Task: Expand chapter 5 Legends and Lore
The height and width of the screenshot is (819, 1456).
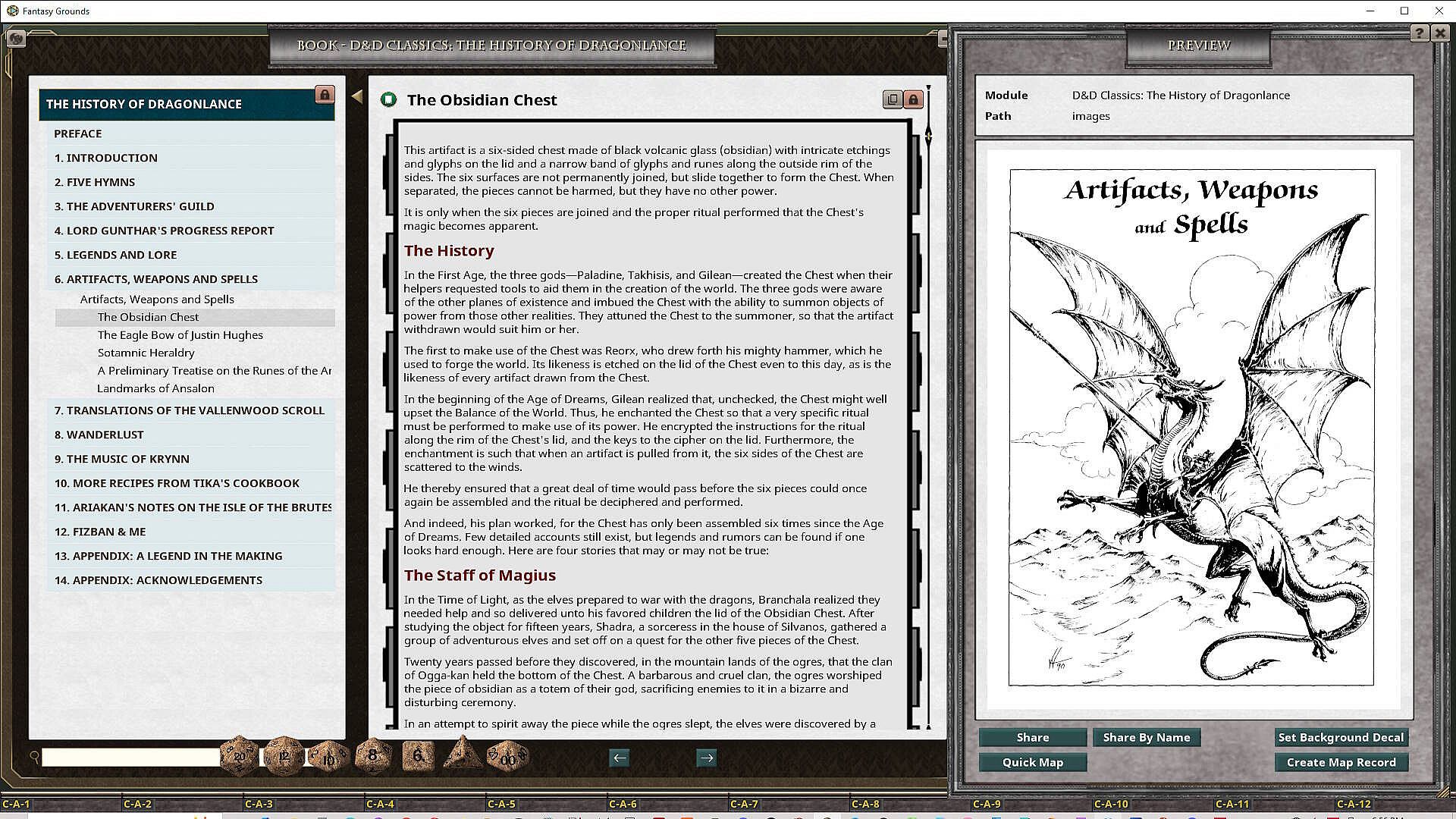Action: 190,255
